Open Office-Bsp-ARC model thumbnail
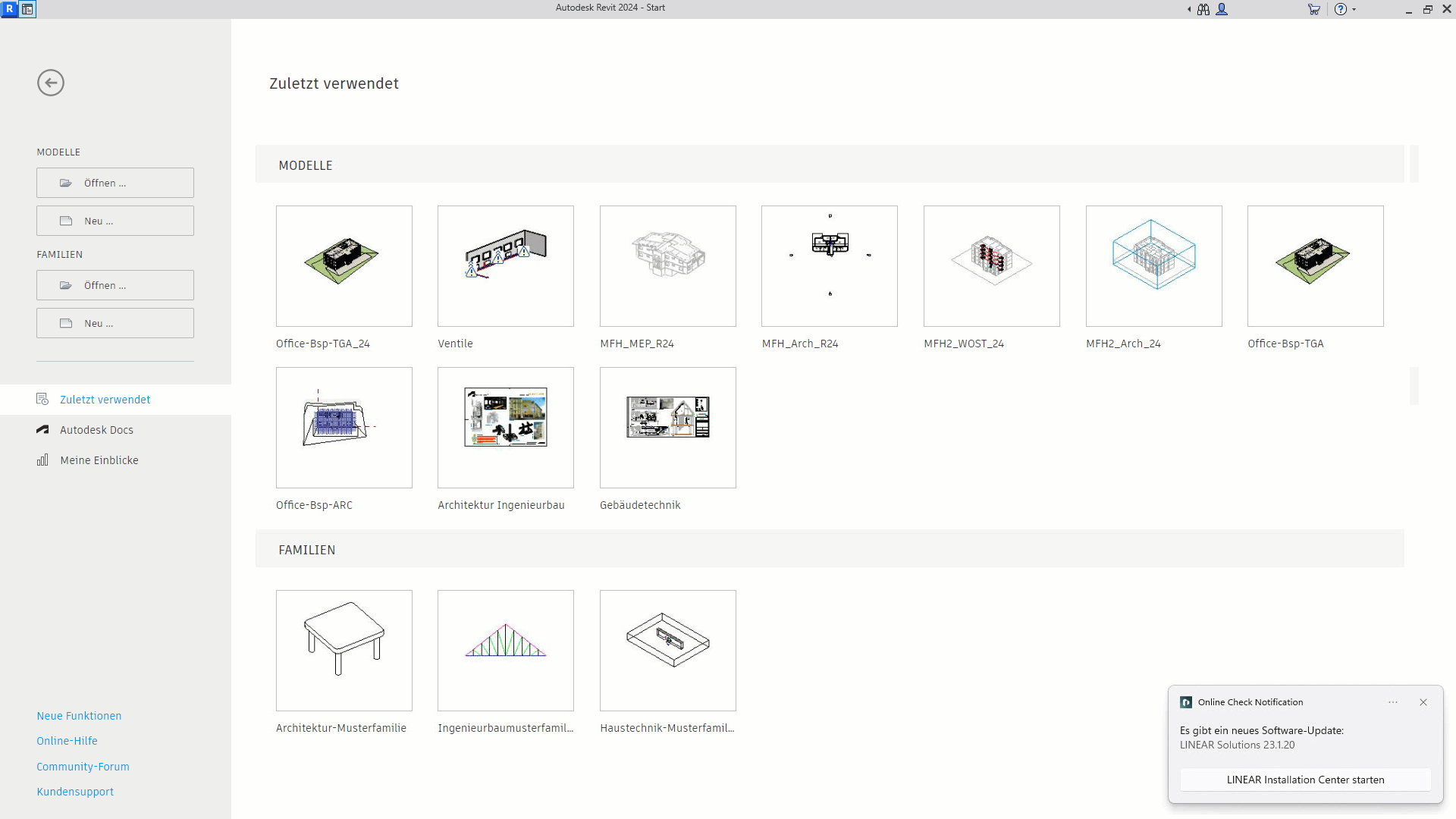The image size is (1456, 819). [x=344, y=428]
